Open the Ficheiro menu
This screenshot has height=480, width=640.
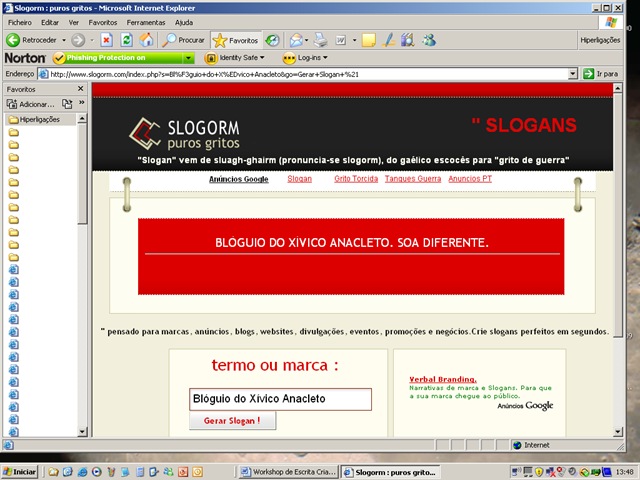click(x=20, y=22)
